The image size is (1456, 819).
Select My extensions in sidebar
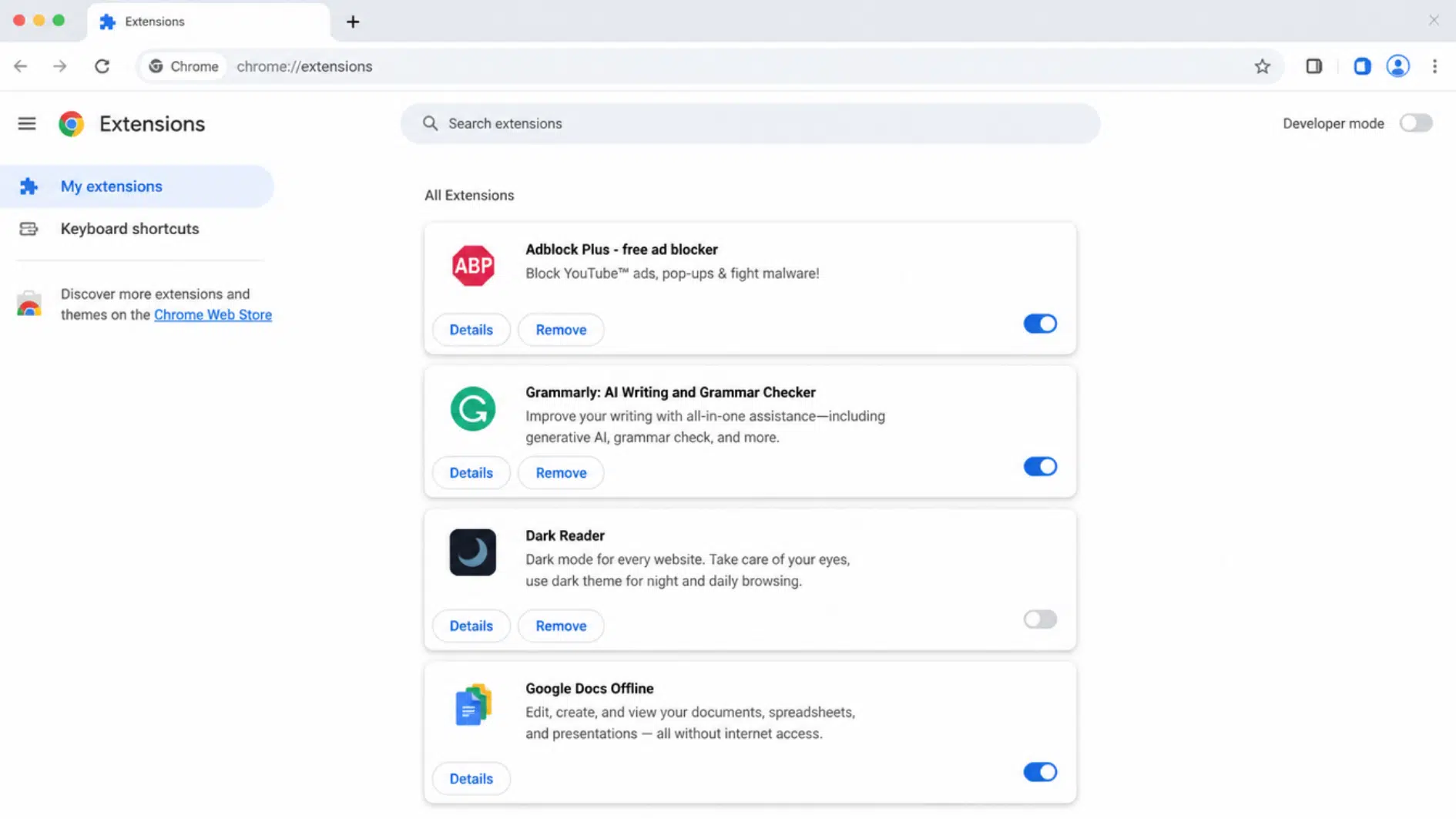coord(136,186)
